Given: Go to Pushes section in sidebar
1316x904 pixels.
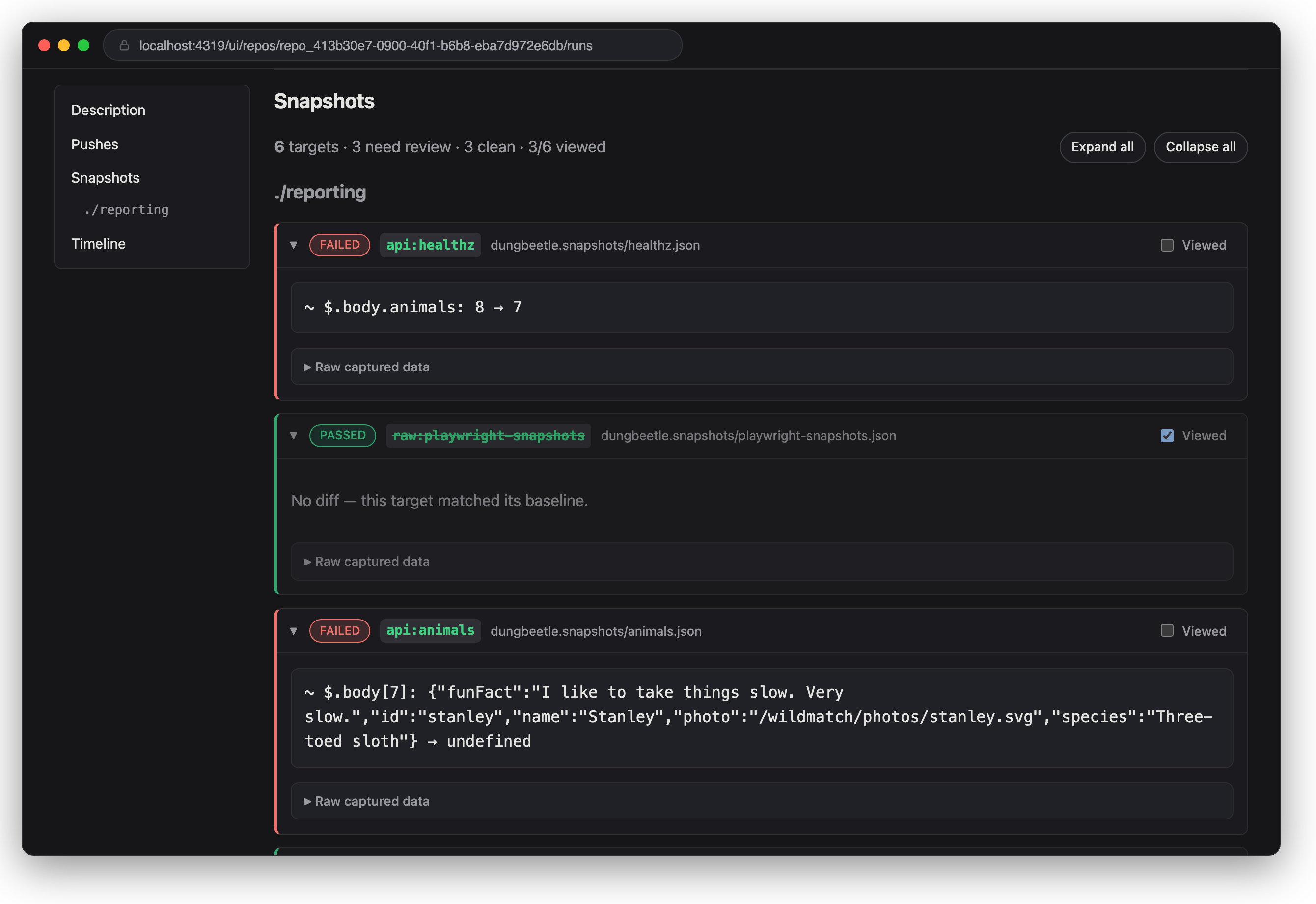Looking at the screenshot, I should pos(95,144).
